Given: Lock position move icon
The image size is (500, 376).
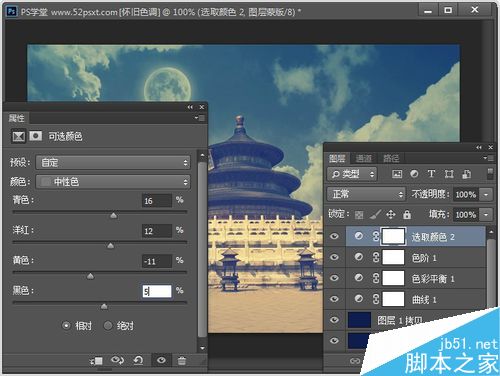Looking at the screenshot, I should coord(391,214).
